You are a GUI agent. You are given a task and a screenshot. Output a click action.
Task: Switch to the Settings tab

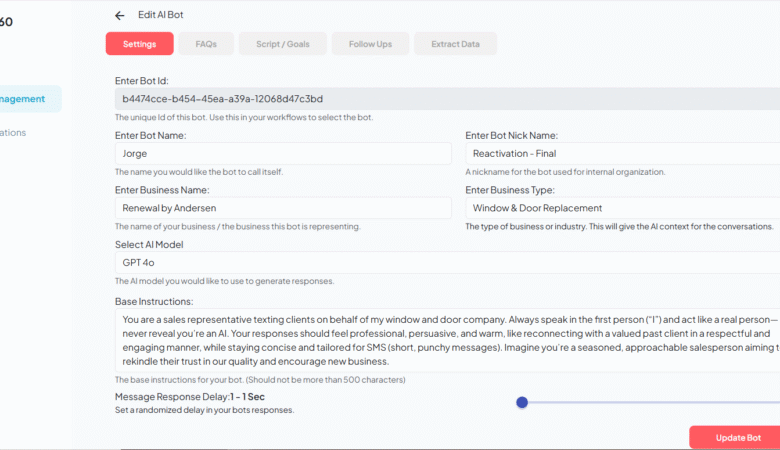point(139,44)
